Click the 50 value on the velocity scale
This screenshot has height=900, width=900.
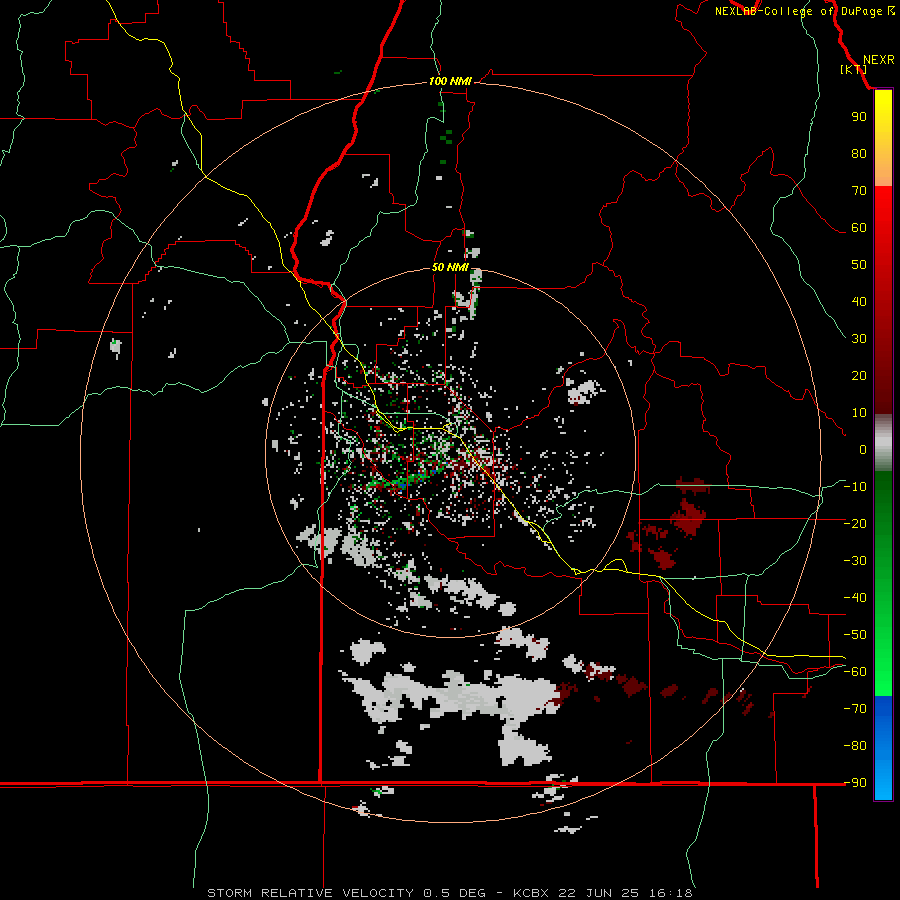tap(859, 265)
